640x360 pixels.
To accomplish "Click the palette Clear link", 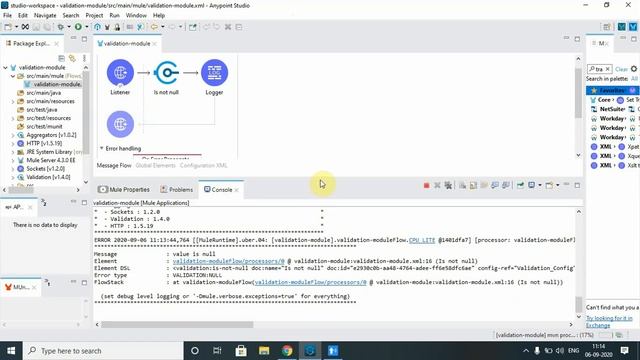I will (621, 69).
